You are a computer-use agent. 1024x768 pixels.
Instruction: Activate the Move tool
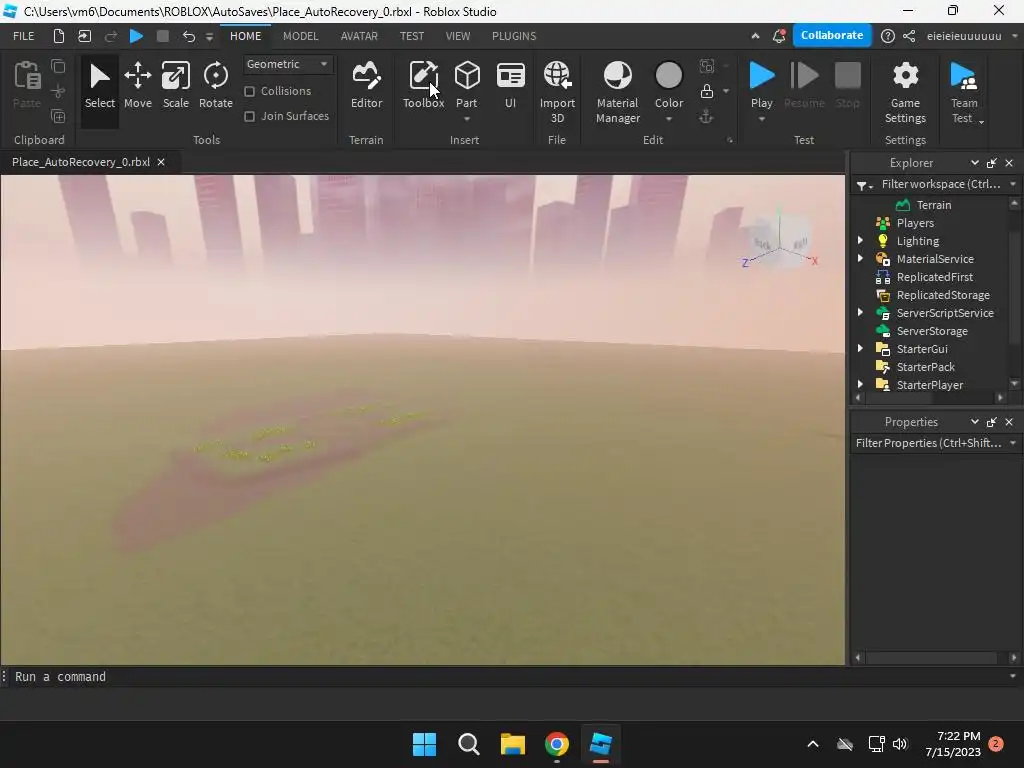point(138,86)
